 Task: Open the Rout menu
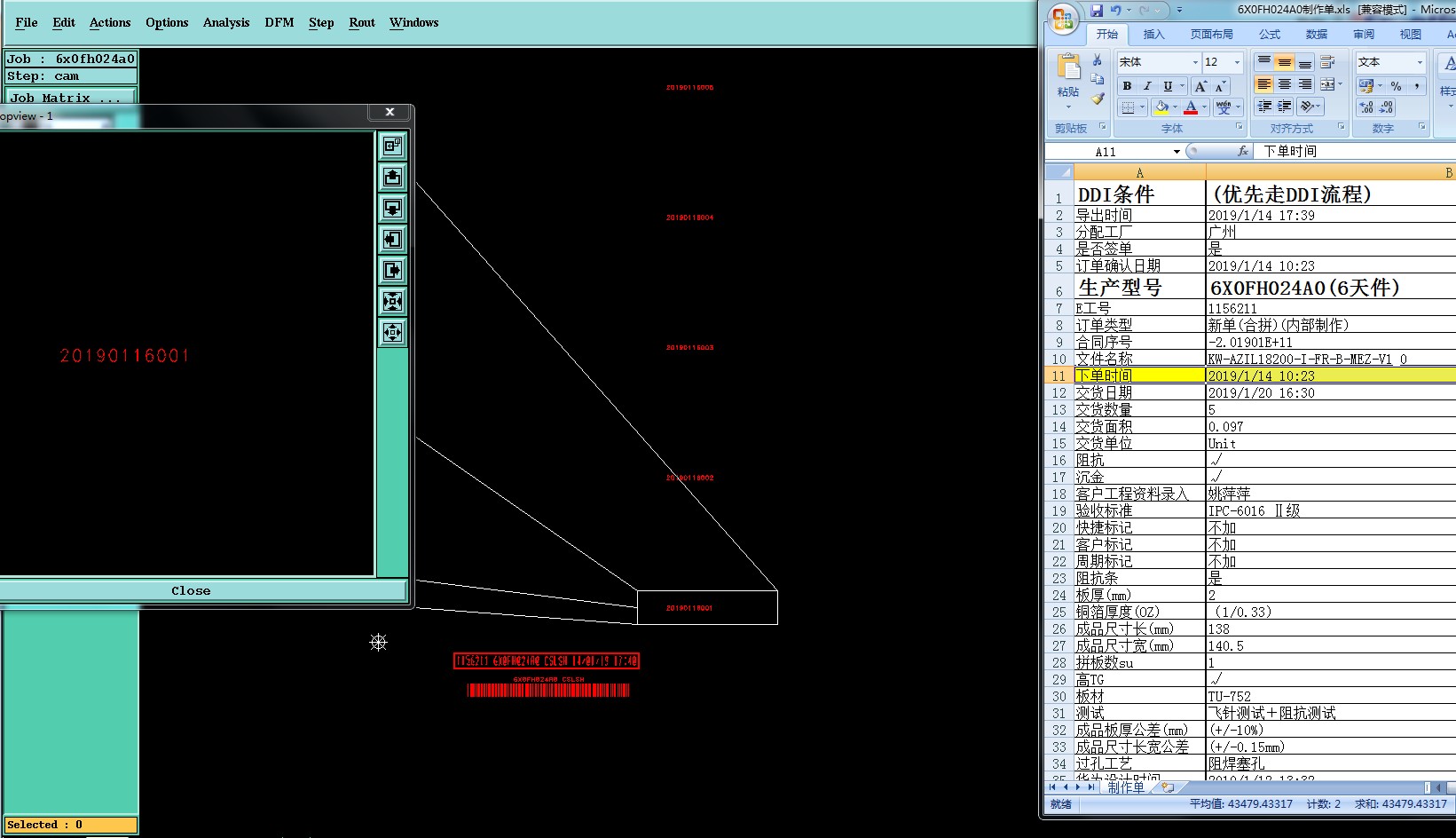point(362,22)
